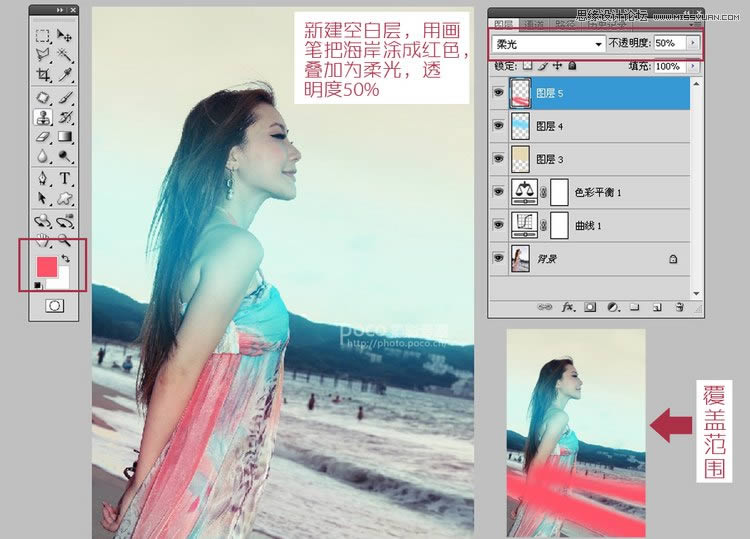Click the red foreground color swatch
Screen dimensions: 750x539
47,266
